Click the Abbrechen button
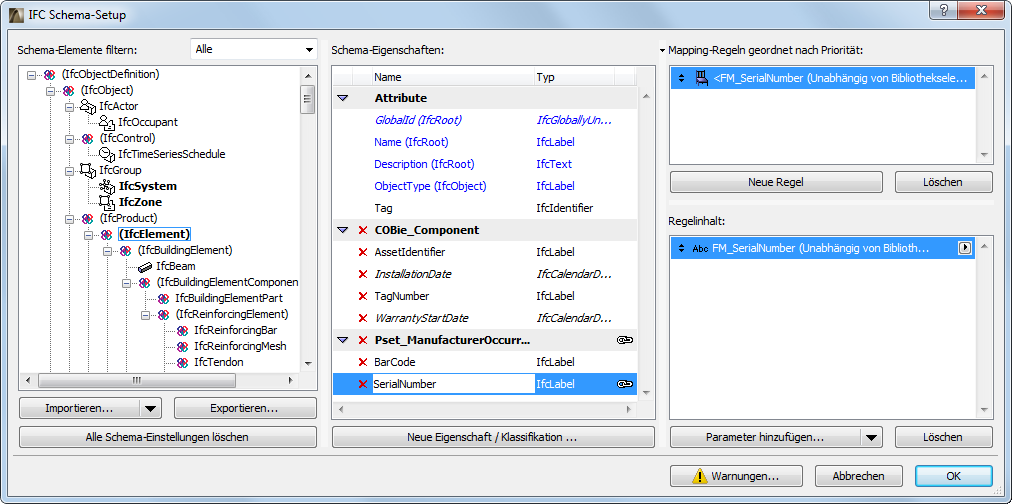This screenshot has height=504, width=1012. pos(858,476)
